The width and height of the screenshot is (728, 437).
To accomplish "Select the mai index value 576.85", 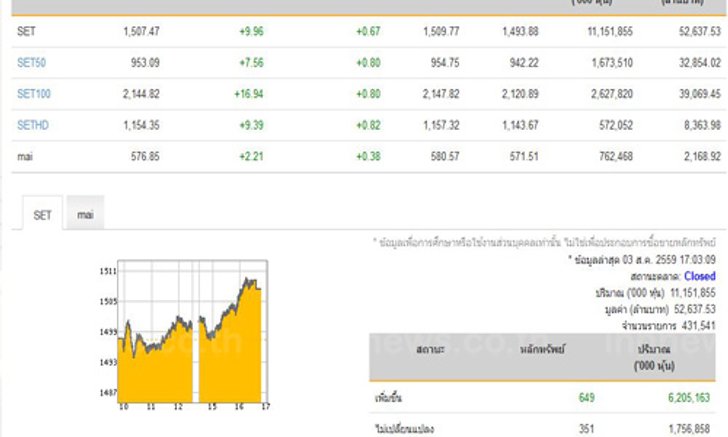I will pyautogui.click(x=145, y=157).
